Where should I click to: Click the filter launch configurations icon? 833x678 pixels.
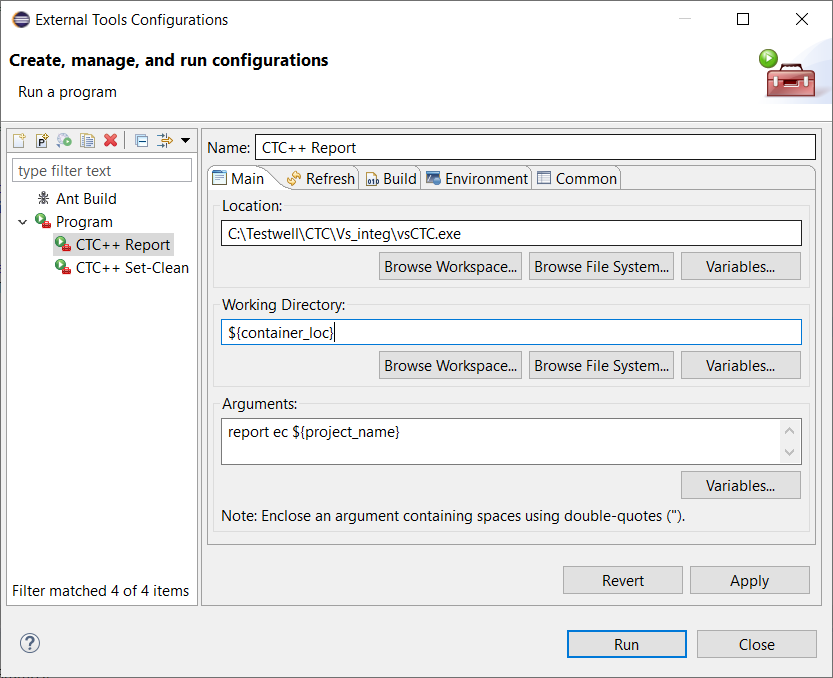click(x=165, y=141)
